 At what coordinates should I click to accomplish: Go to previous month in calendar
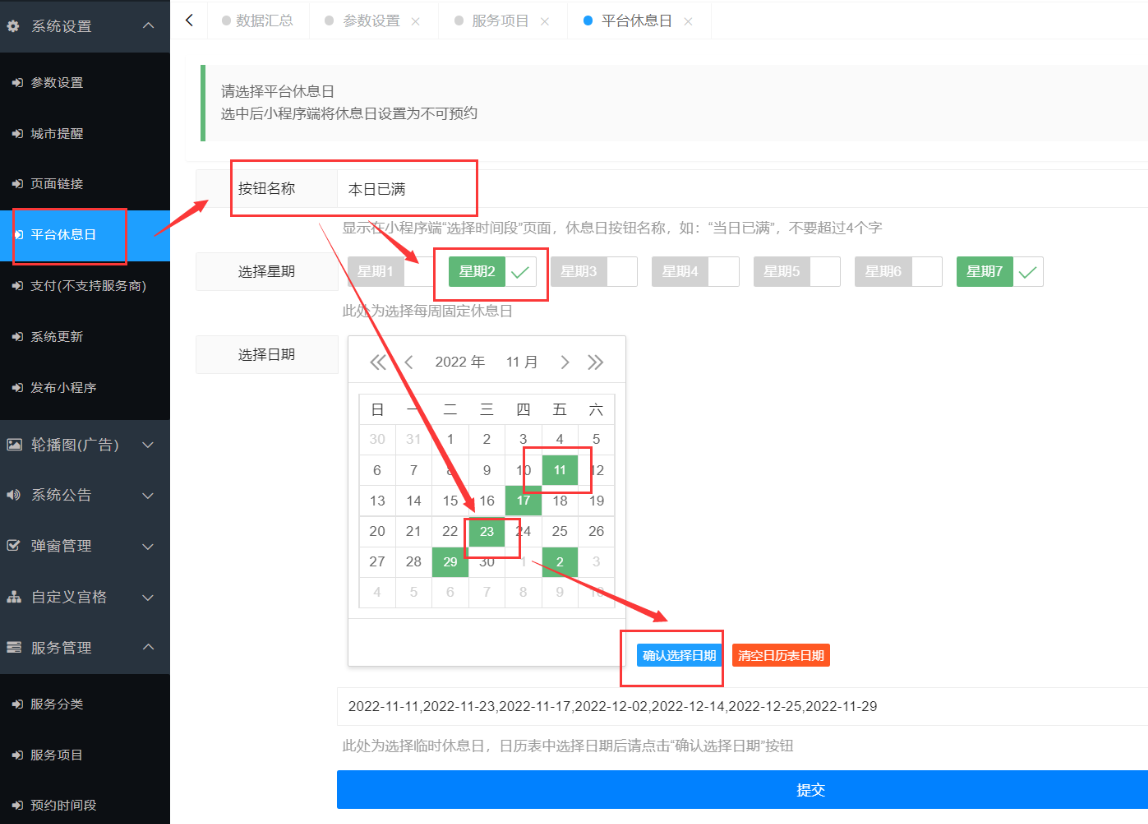(409, 362)
